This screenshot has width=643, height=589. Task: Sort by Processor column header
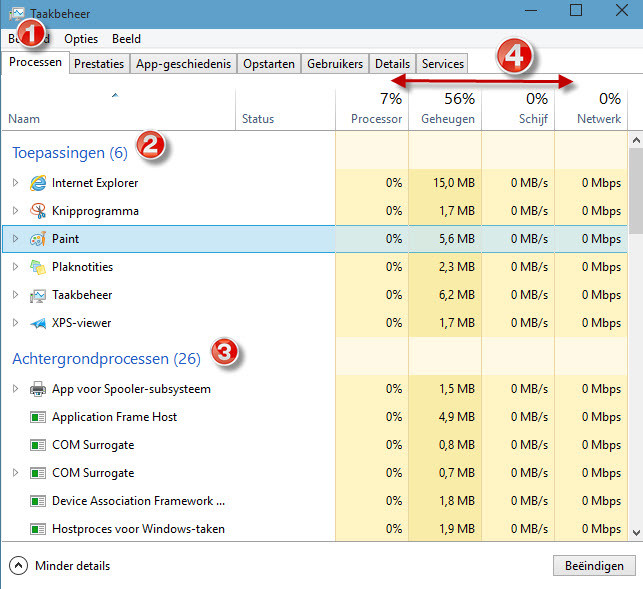(372, 109)
